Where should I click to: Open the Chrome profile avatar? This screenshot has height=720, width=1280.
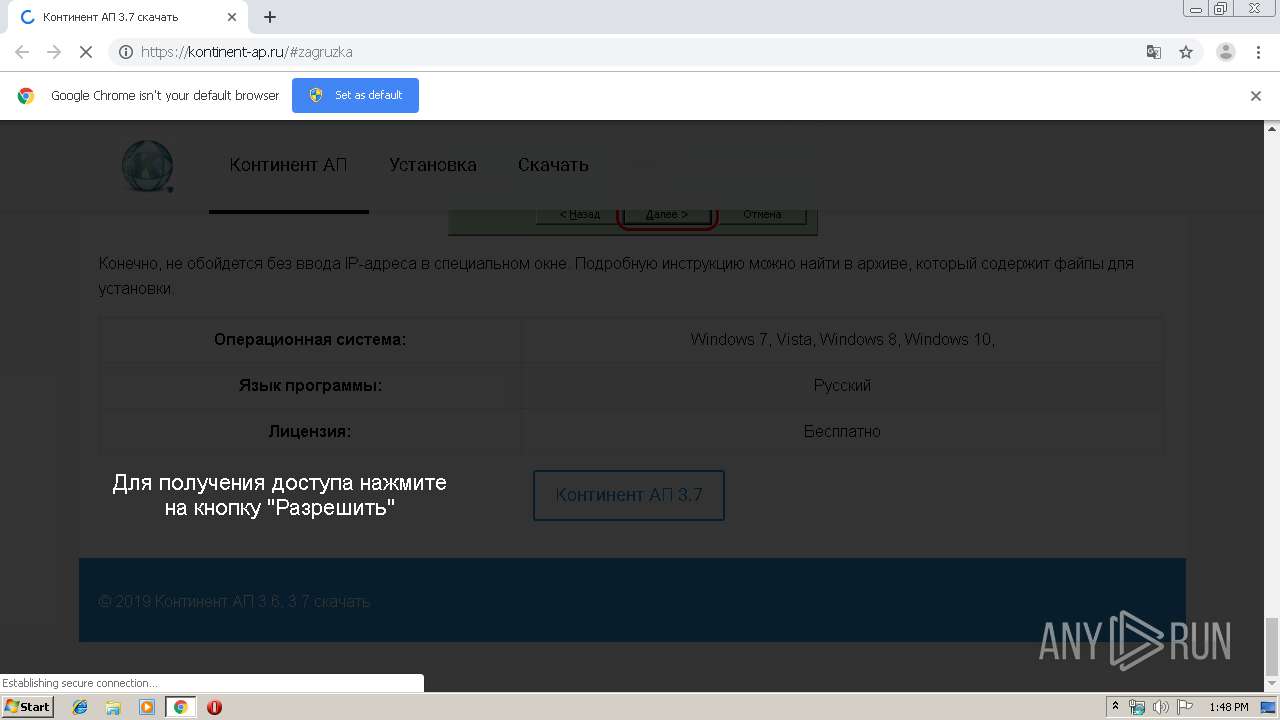pyautogui.click(x=1226, y=52)
